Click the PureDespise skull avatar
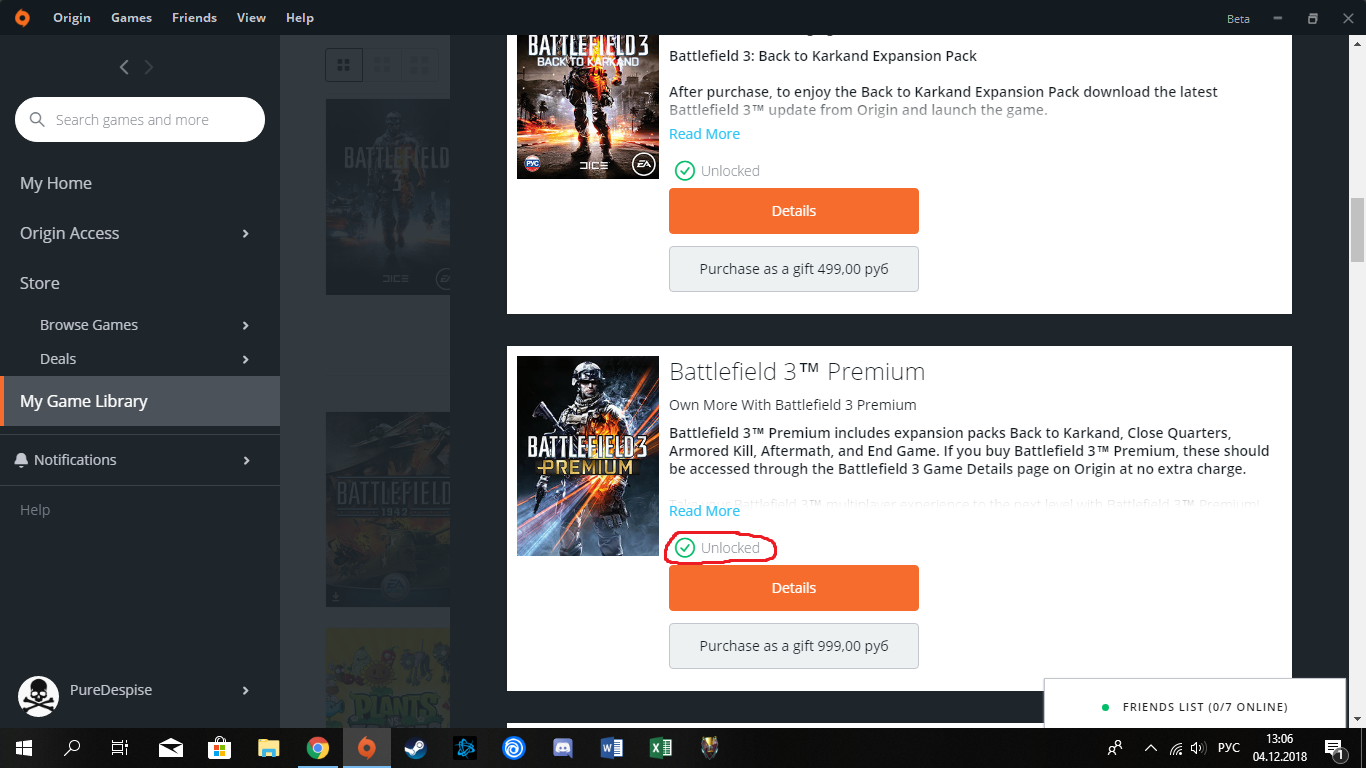The image size is (1366, 768). (38, 696)
